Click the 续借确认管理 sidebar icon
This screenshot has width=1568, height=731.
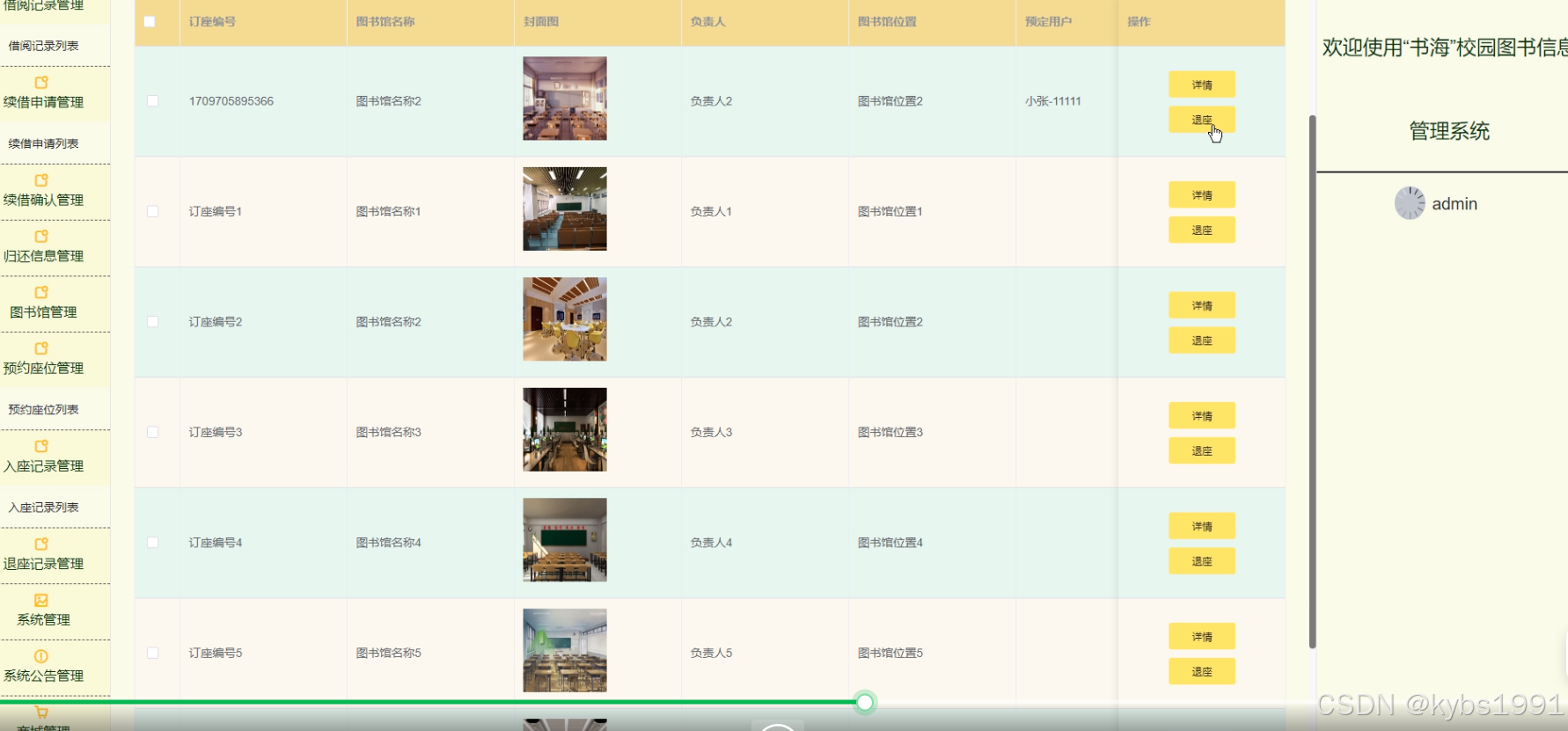point(41,180)
